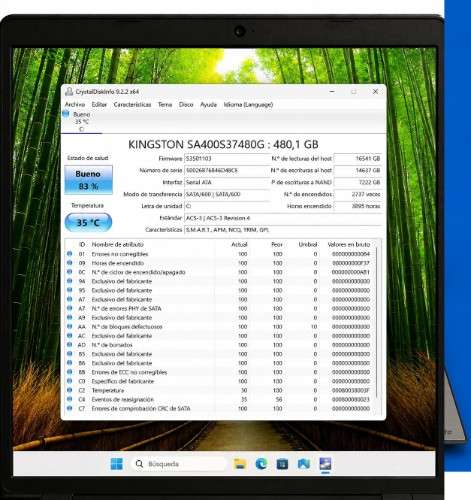Open File Explorer from the taskbar
Screen dimensions: 471x500
pos(240,464)
